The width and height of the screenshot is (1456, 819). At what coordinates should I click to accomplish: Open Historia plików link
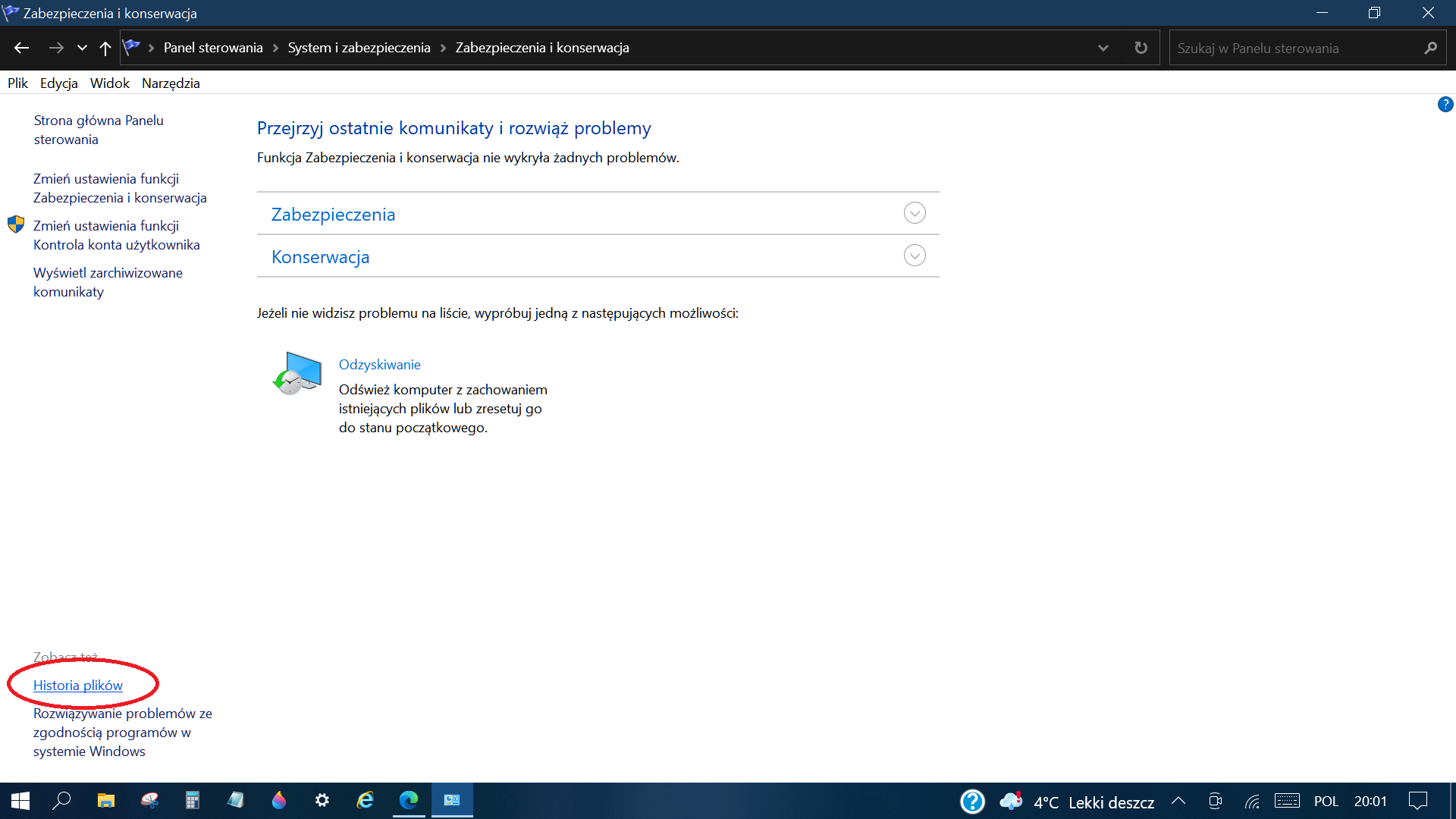(77, 685)
